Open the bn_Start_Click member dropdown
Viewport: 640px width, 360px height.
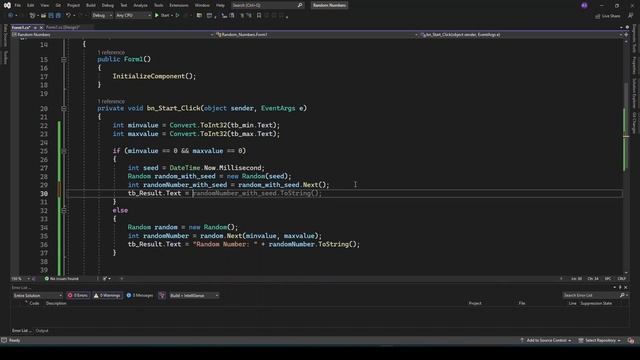[521, 35]
